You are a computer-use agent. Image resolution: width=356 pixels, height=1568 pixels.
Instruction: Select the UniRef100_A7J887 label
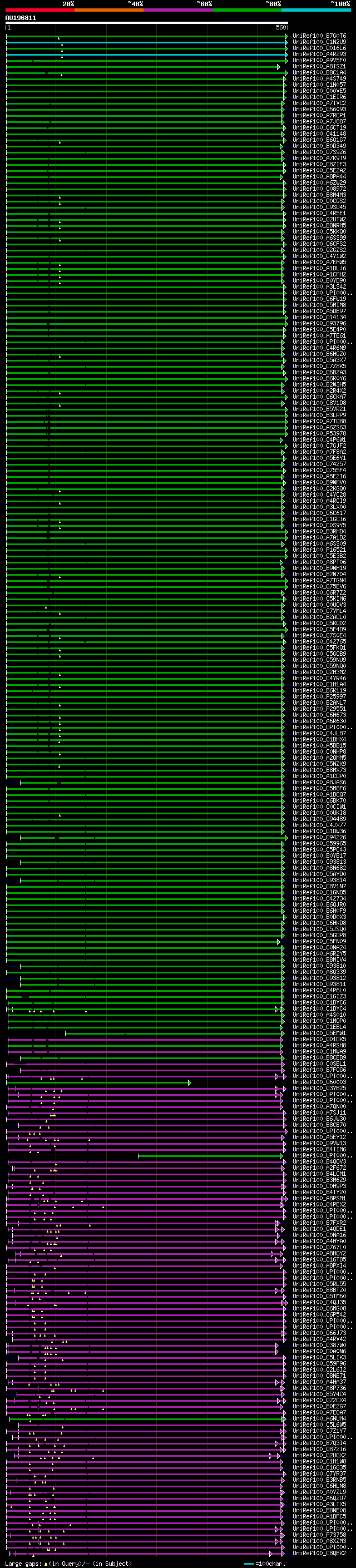(319, 122)
